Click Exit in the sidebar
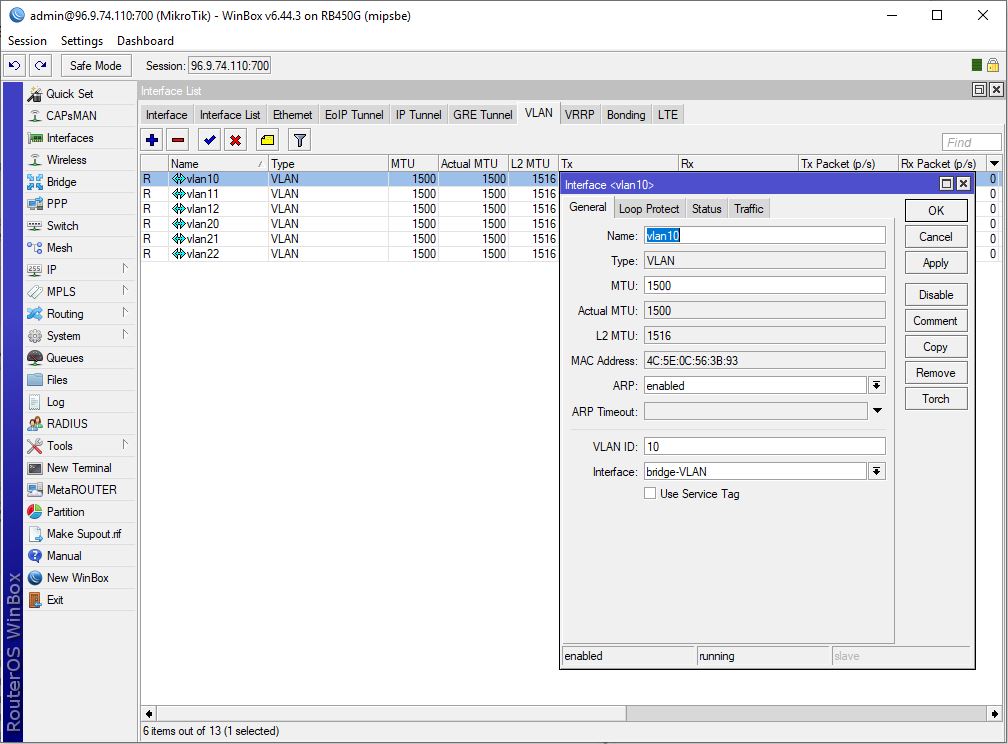1008x744 pixels. pos(55,600)
